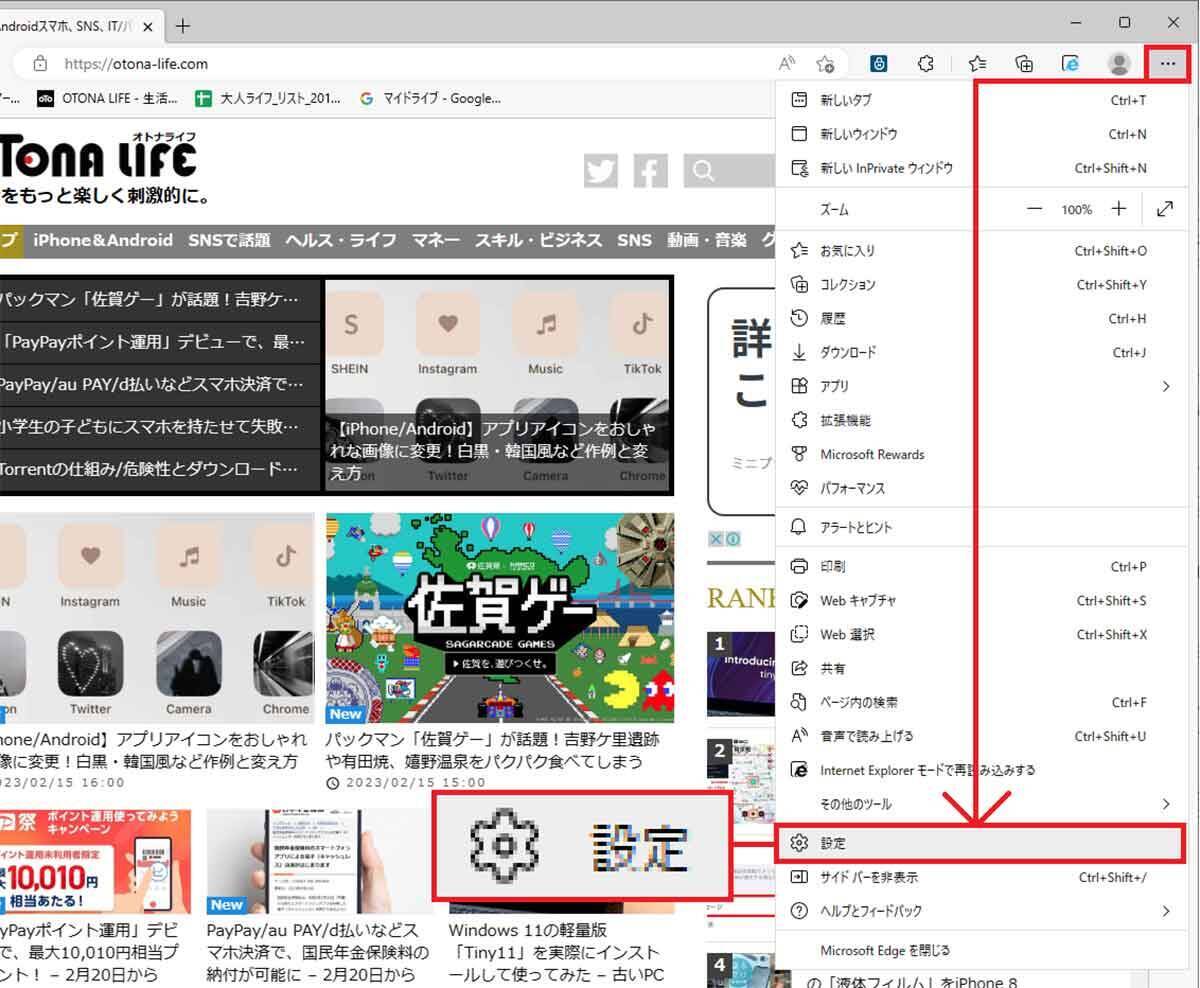This screenshot has width=1200, height=988.
Task: Click the Facebook icon on the site header
Action: pos(650,171)
